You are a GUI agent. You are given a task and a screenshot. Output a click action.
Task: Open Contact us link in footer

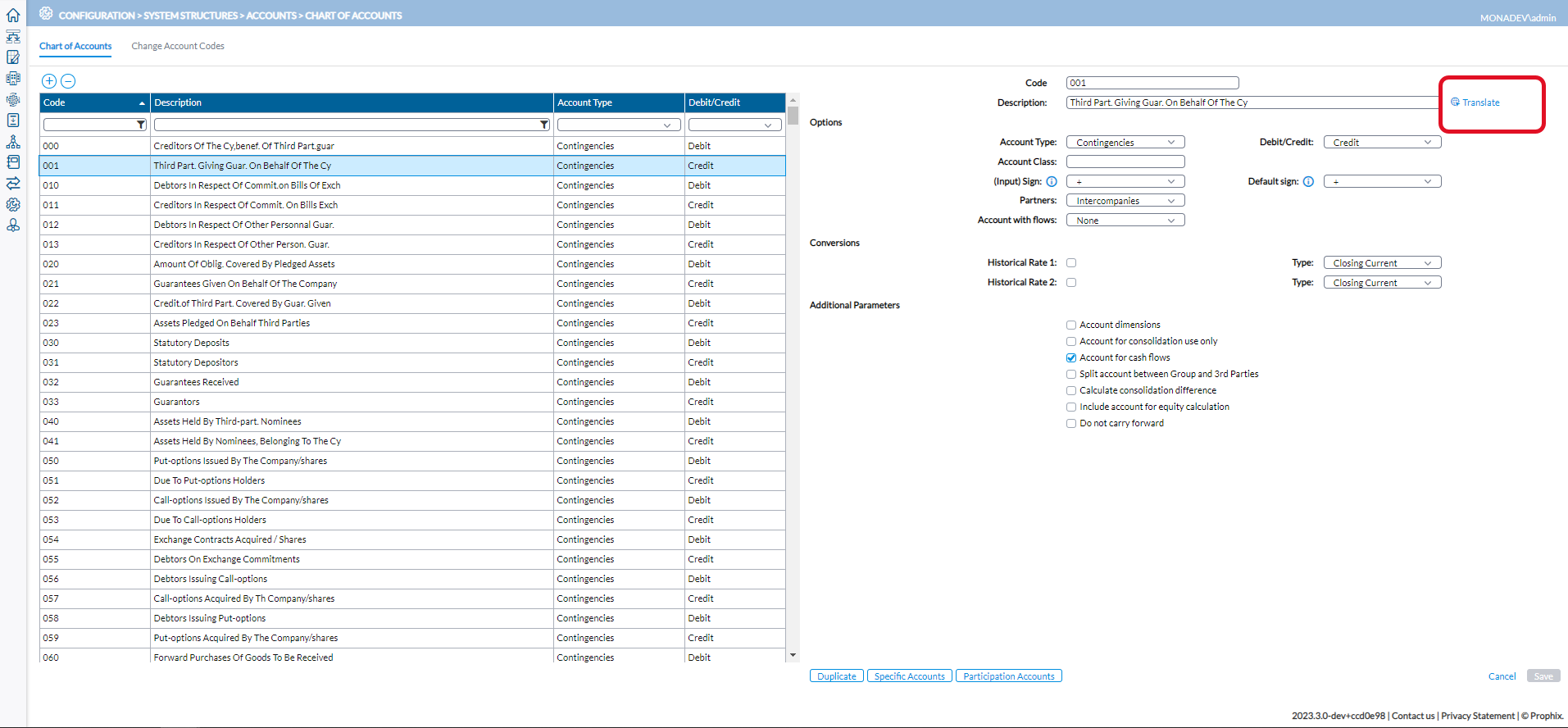tap(1413, 716)
